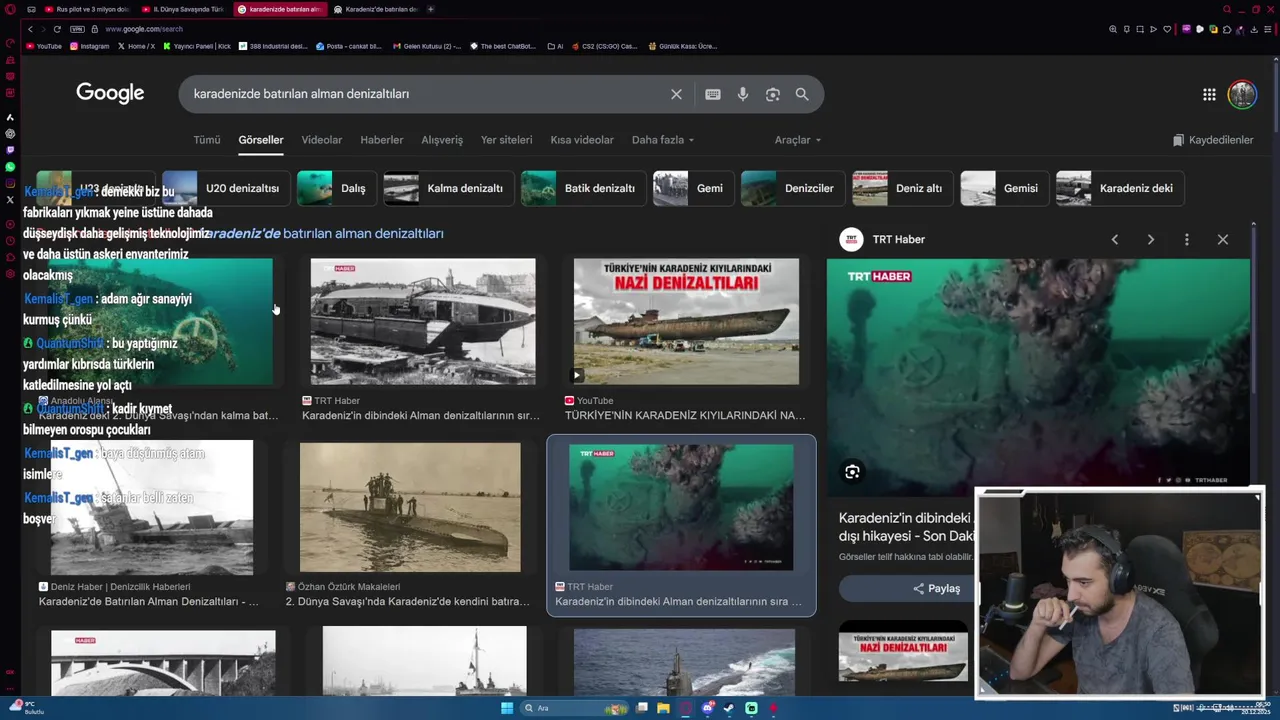Click the Google search query field
Viewport: 1280px width, 720px height.
click(425, 94)
